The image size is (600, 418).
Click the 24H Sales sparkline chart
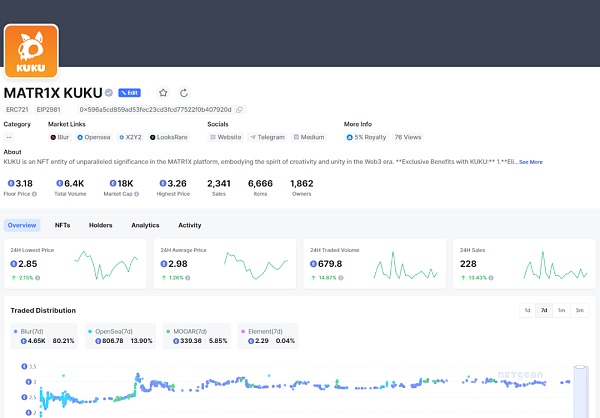pyautogui.click(x=555, y=265)
